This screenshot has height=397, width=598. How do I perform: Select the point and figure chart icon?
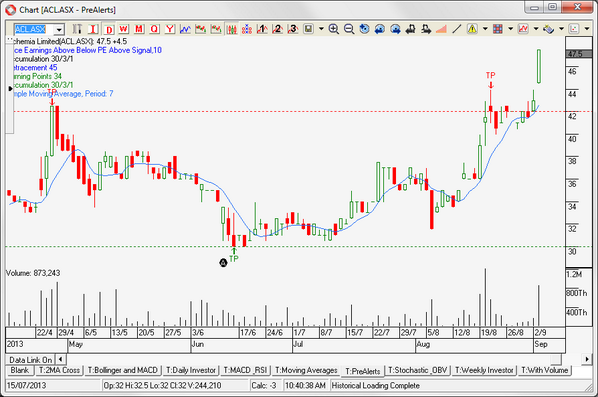pos(247,29)
